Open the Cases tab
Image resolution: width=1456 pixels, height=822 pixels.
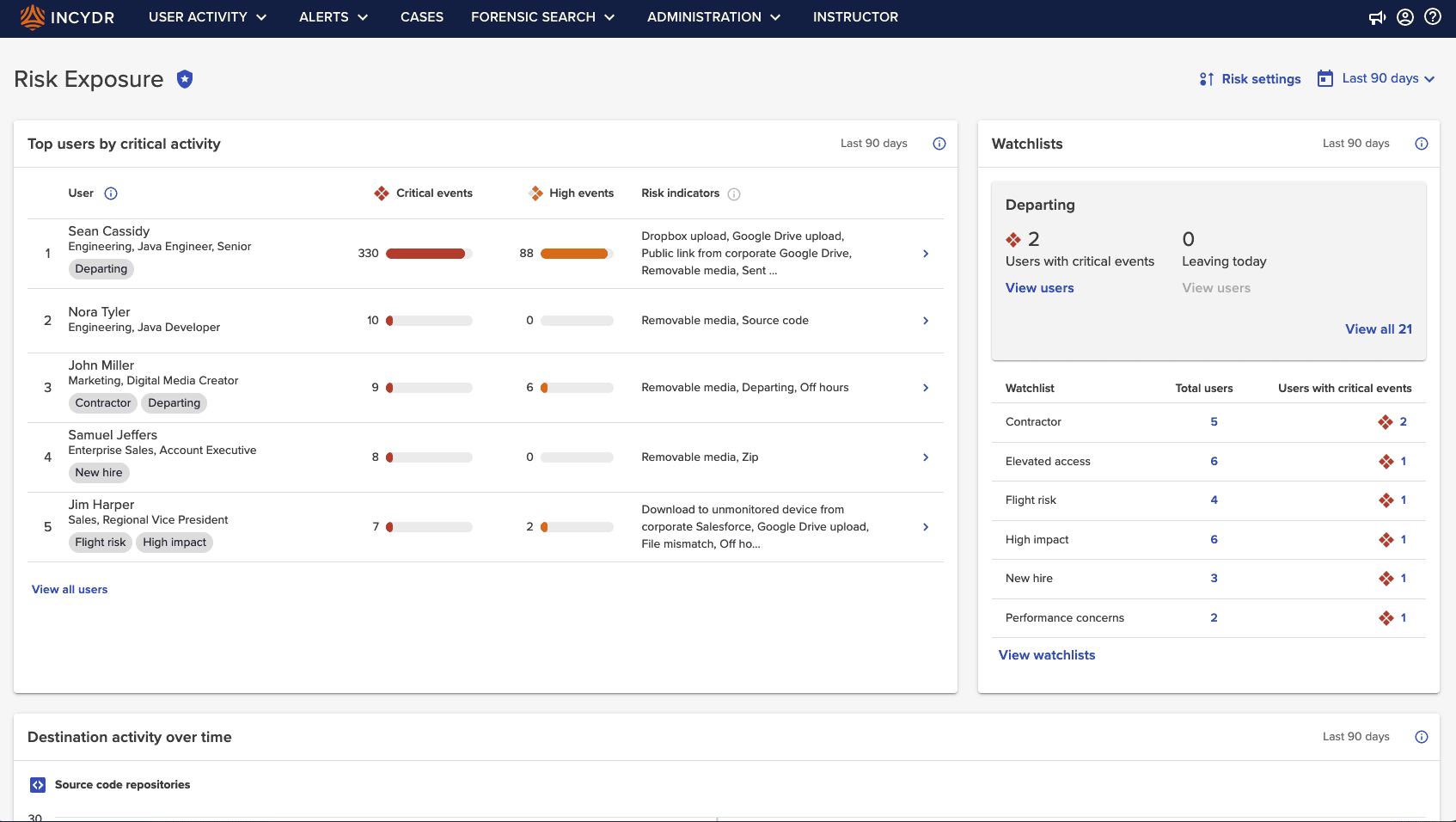click(422, 17)
